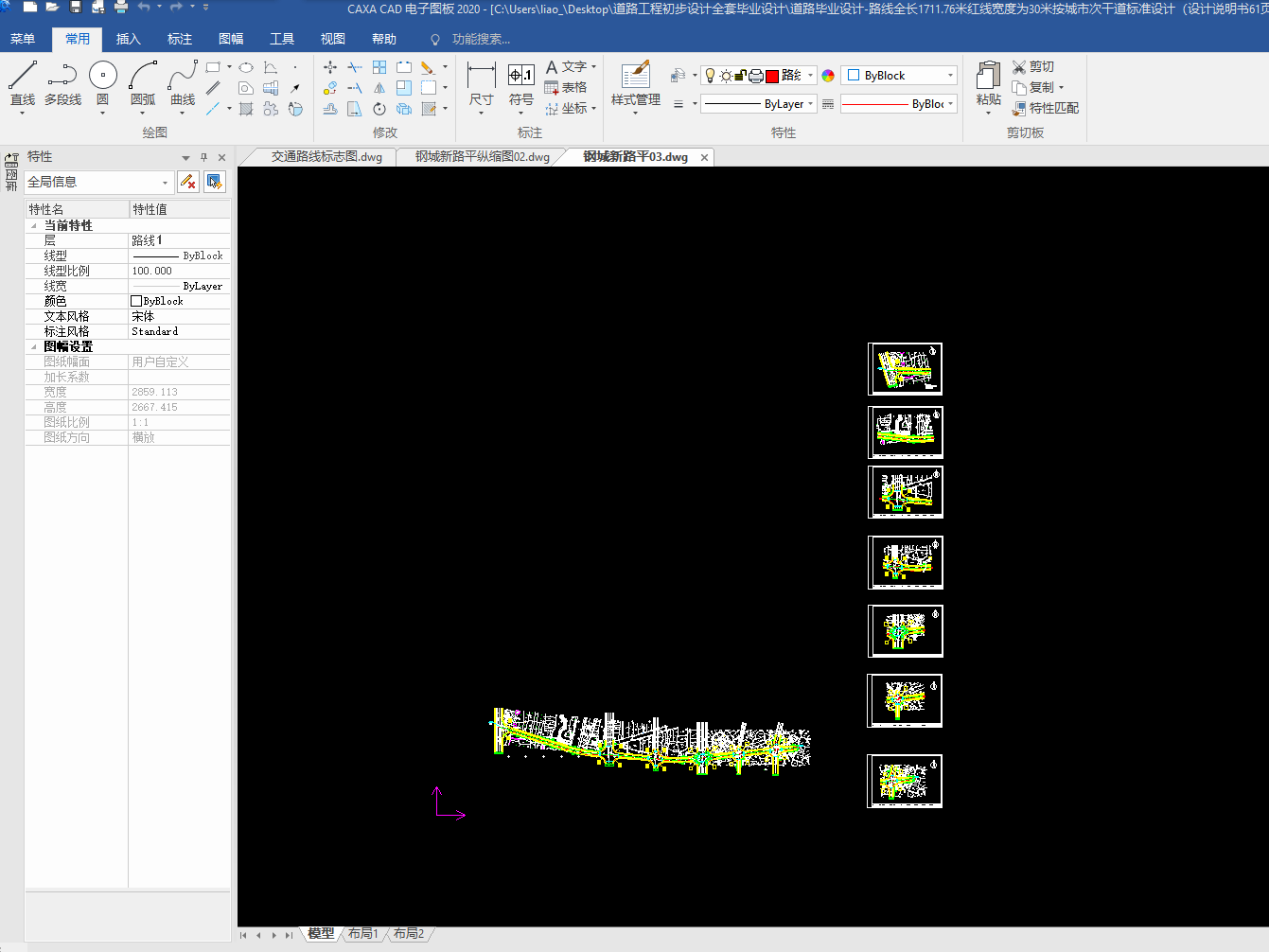This screenshot has width=1269, height=952.
Task: Toggle layer print icon in layer box
Action: point(756,76)
